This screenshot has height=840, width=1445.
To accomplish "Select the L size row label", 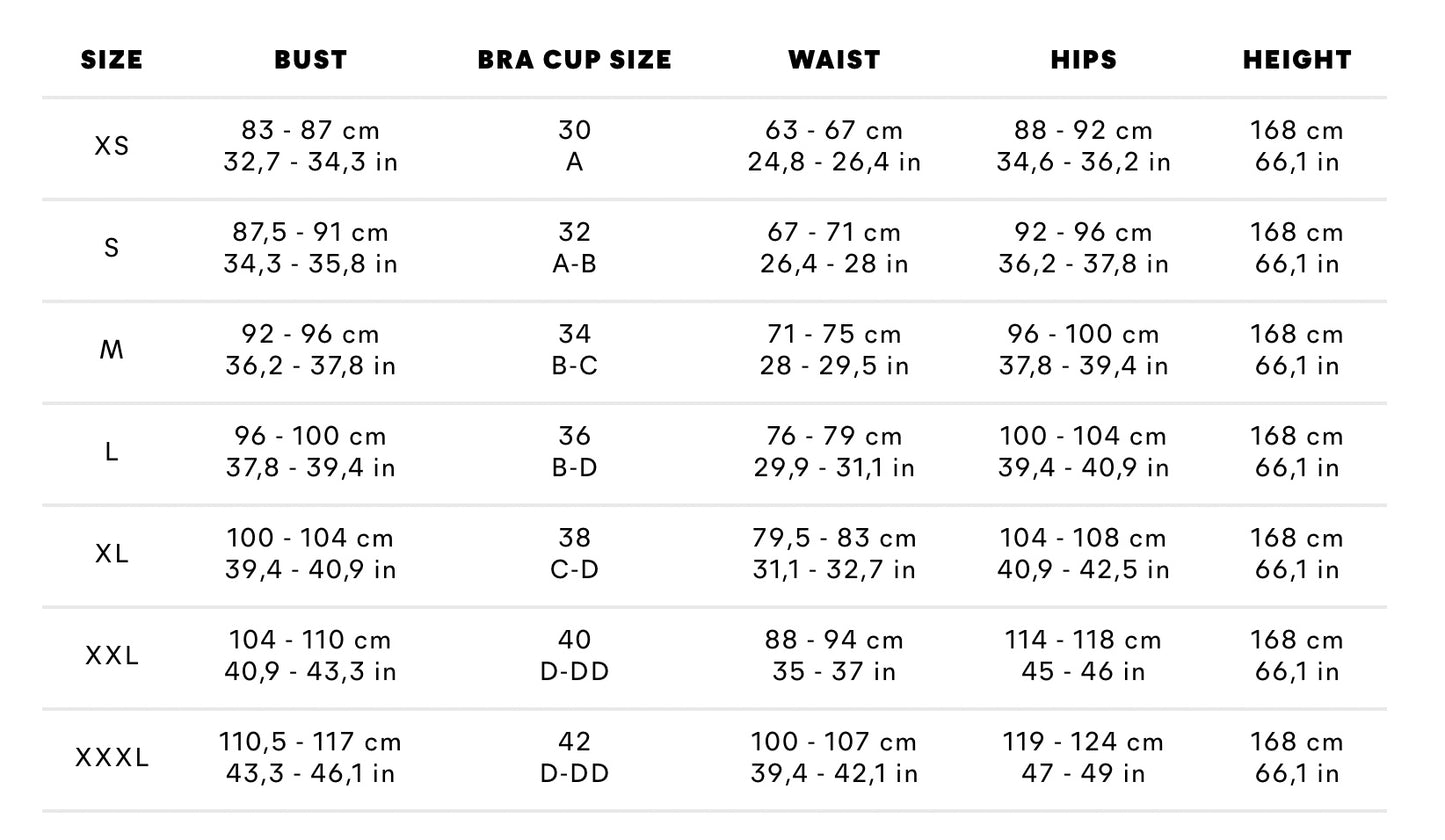I will (111, 452).
